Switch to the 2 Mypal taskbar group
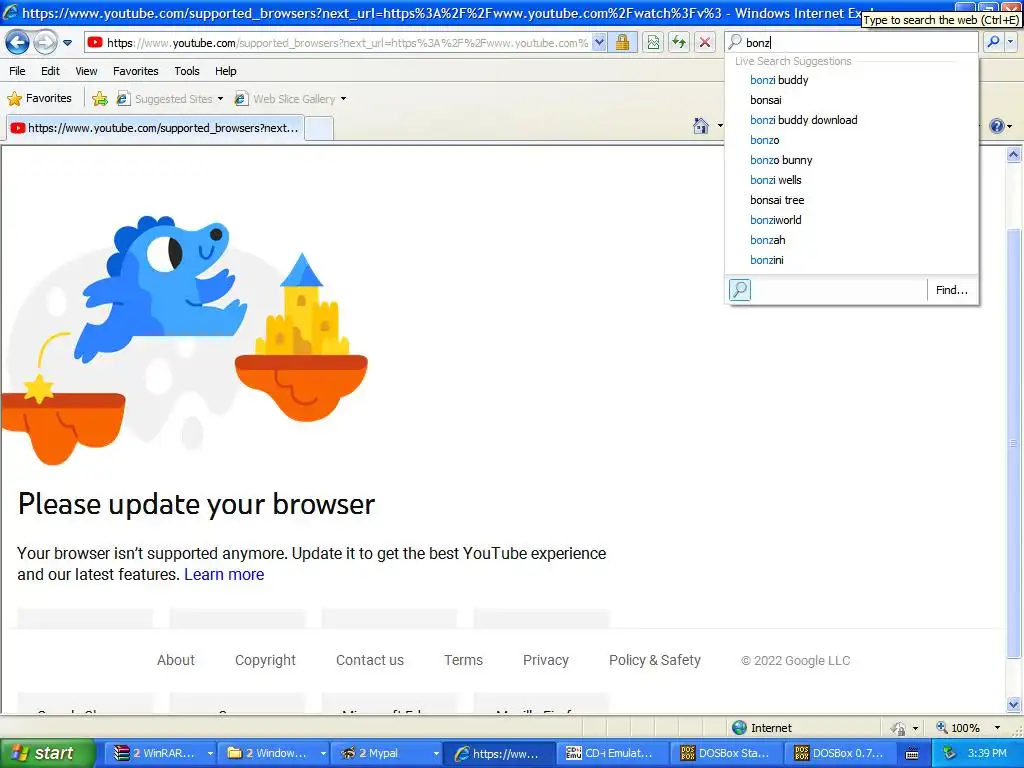Image resolution: width=1024 pixels, height=768 pixels. pyautogui.click(x=387, y=753)
